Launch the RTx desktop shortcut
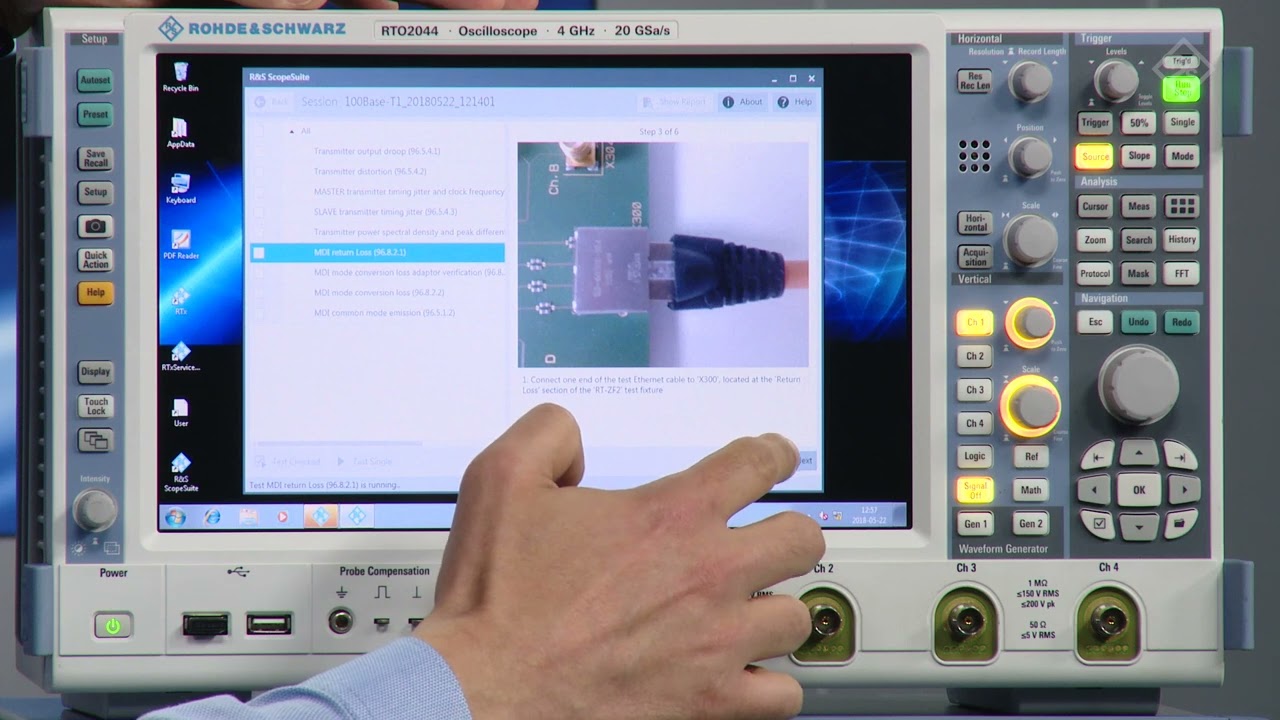Viewport: 1280px width, 720px height. click(x=181, y=301)
